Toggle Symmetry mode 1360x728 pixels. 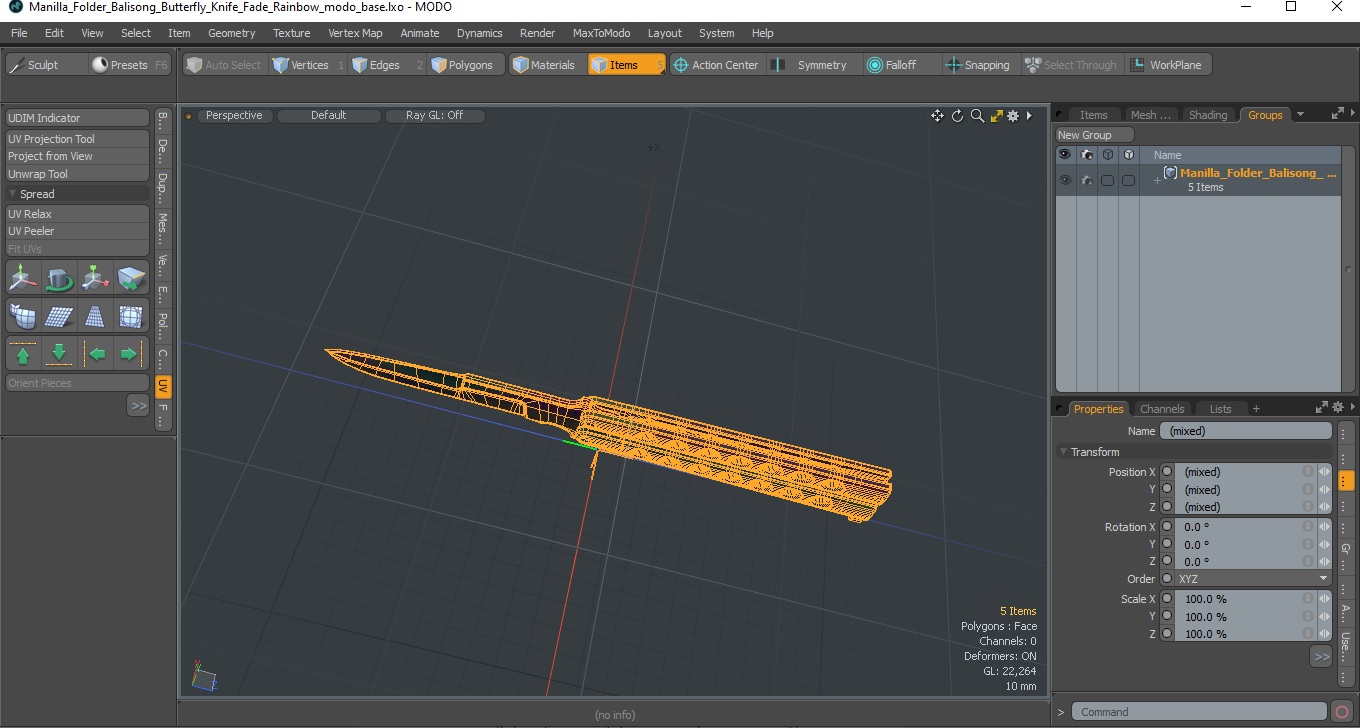(813, 65)
